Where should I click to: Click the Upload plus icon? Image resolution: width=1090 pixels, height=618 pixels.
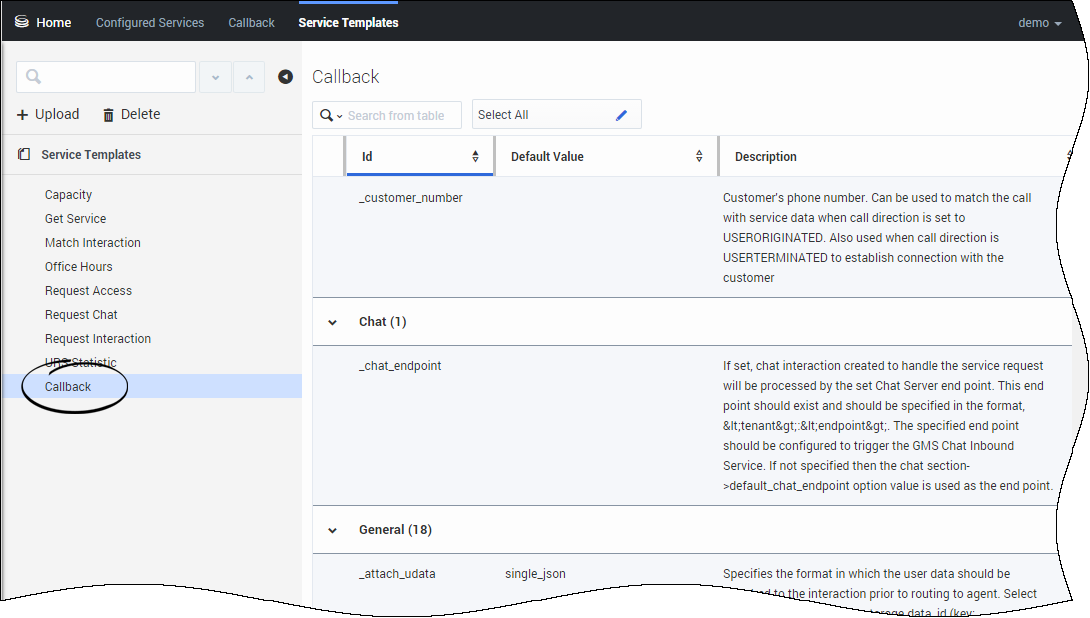click(x=23, y=115)
